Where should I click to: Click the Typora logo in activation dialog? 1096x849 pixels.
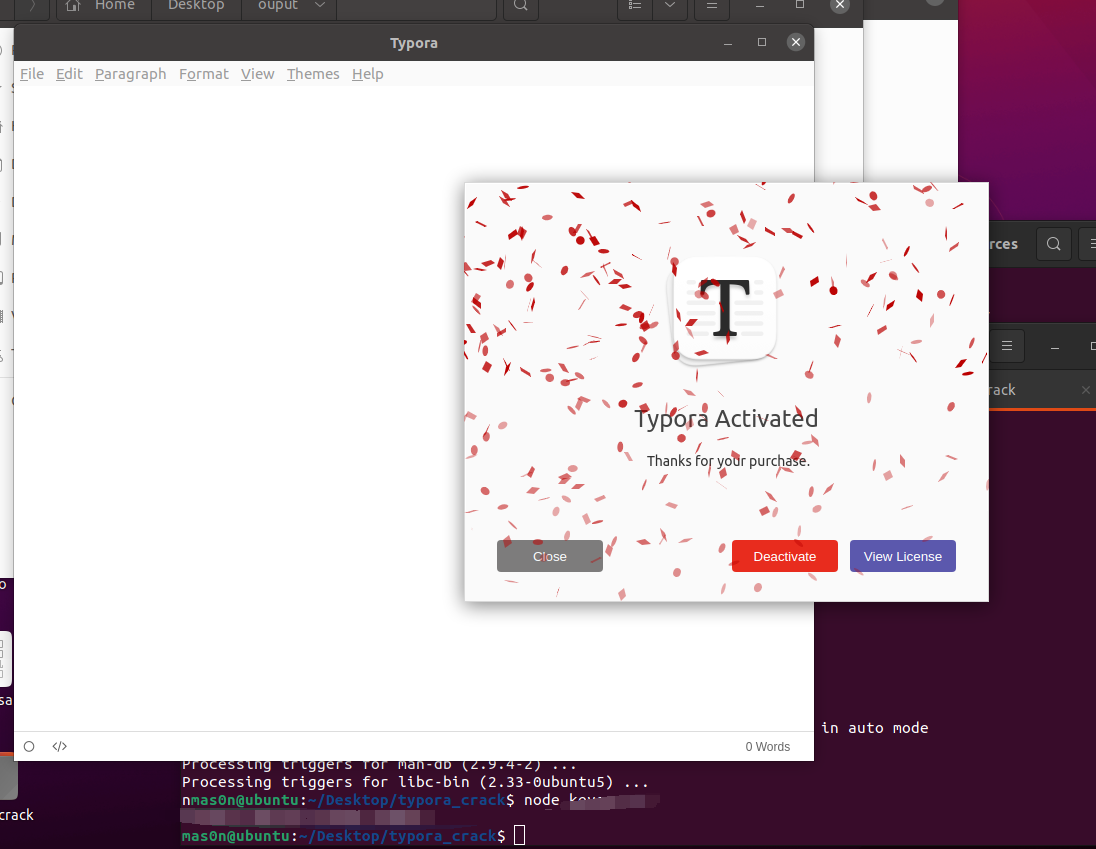coord(724,311)
